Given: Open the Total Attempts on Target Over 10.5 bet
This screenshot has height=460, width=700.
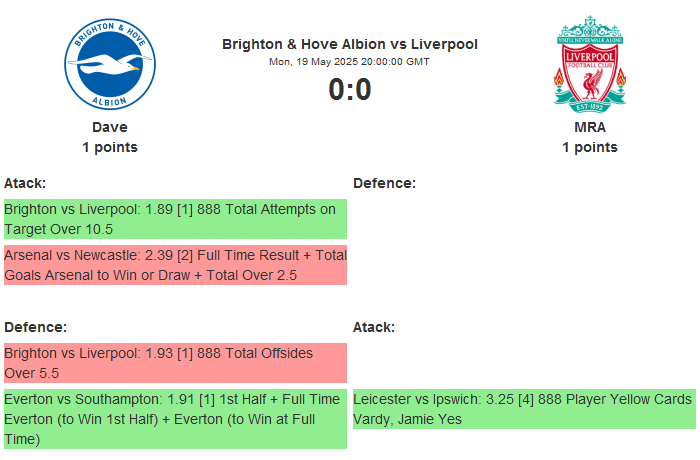Looking at the screenshot, I should [175, 219].
